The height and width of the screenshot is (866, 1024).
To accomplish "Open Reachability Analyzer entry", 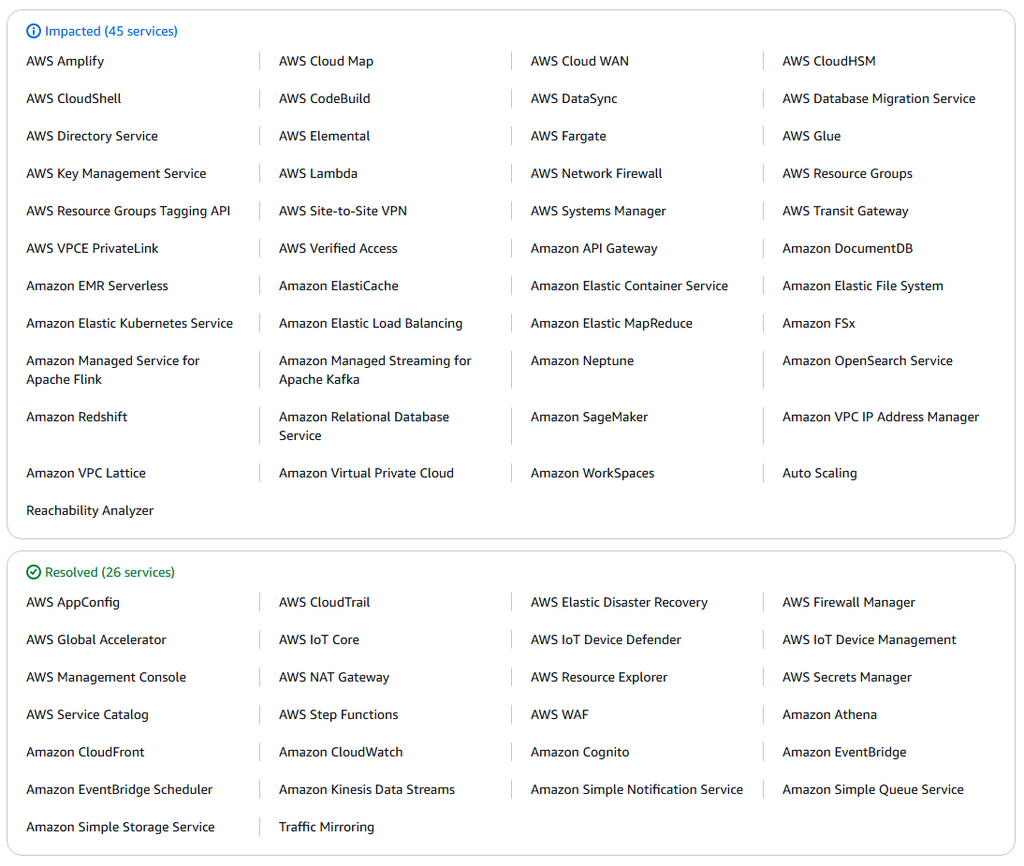I will (x=90, y=511).
